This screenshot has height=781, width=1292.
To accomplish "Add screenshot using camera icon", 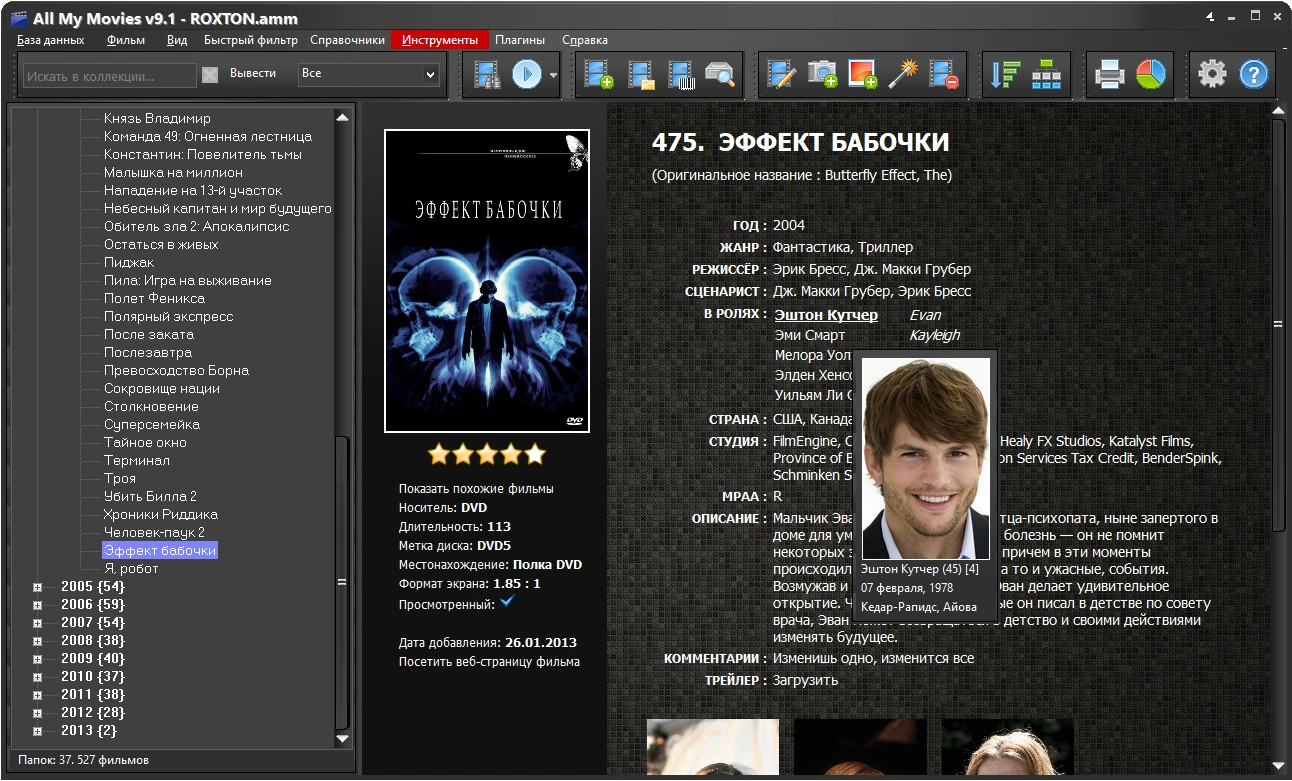I will [x=822, y=75].
